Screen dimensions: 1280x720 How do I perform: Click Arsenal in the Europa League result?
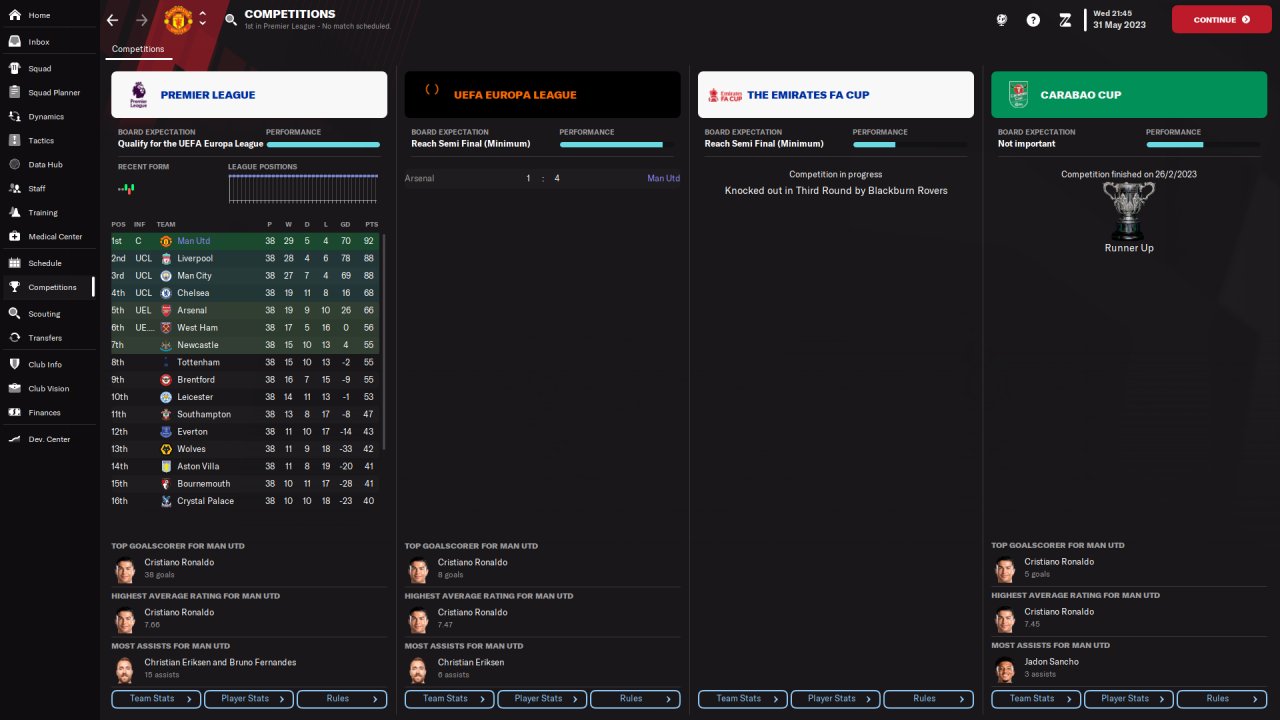(x=420, y=178)
